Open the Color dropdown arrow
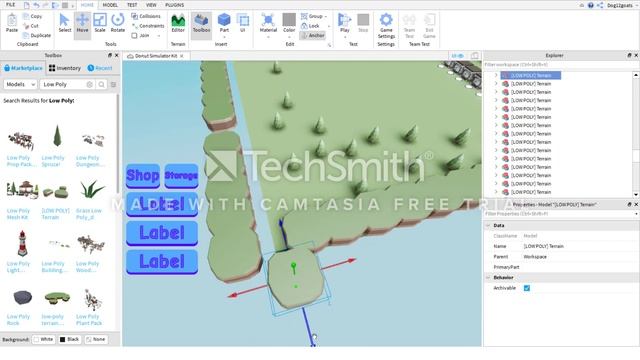 [x=289, y=37]
